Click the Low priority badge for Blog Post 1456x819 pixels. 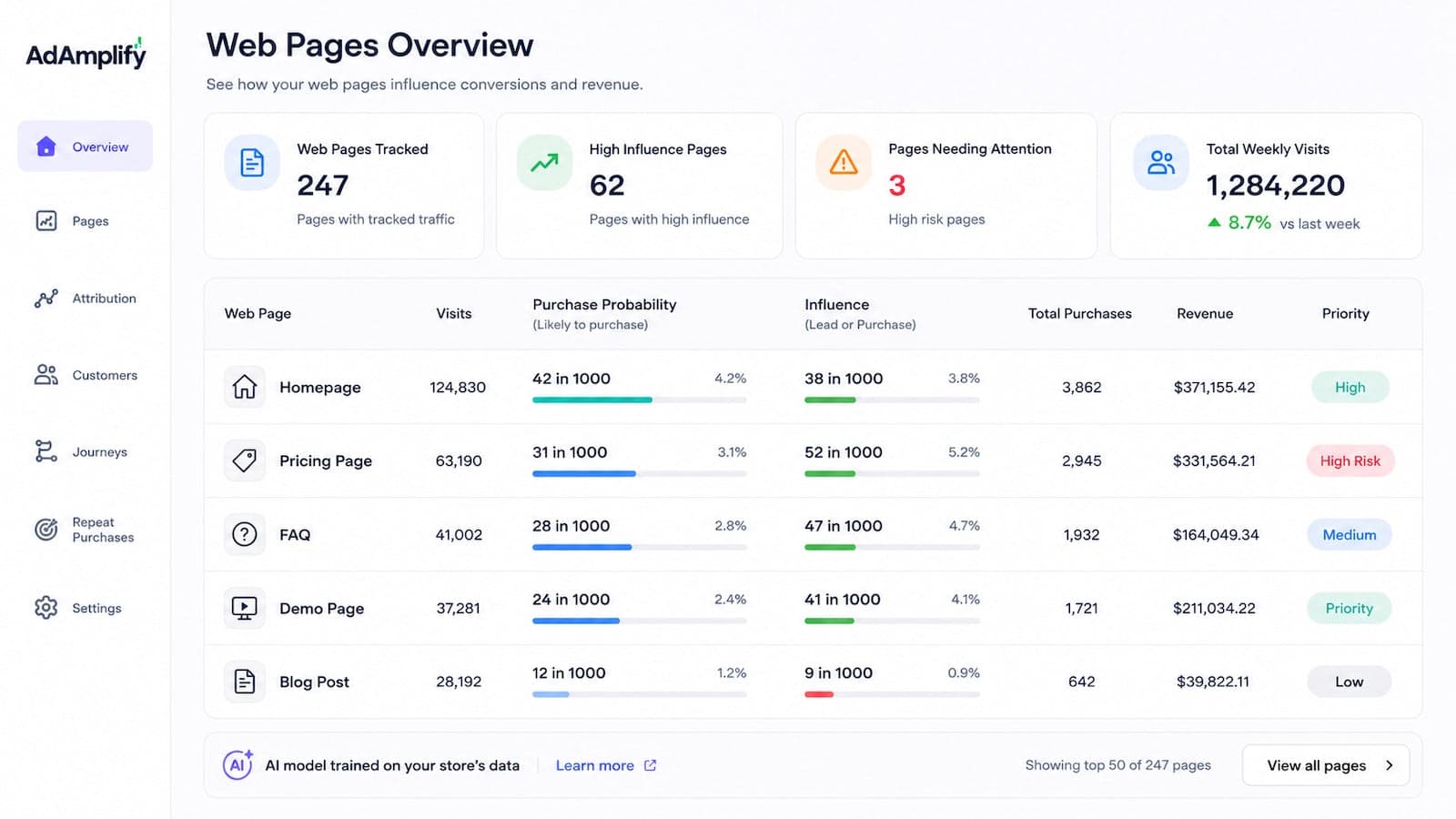1350,682
